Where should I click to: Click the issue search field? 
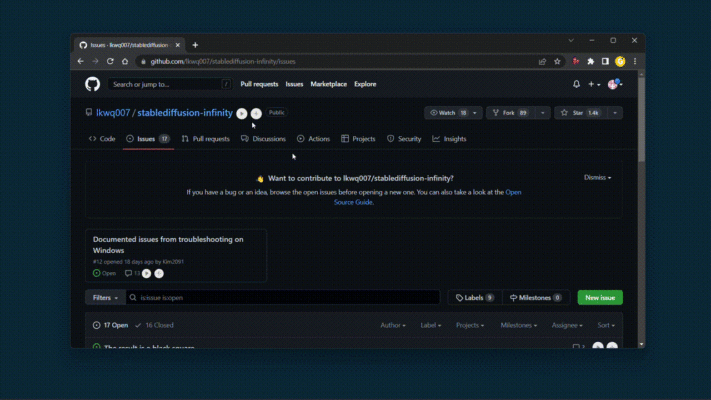pyautogui.click(x=283, y=298)
